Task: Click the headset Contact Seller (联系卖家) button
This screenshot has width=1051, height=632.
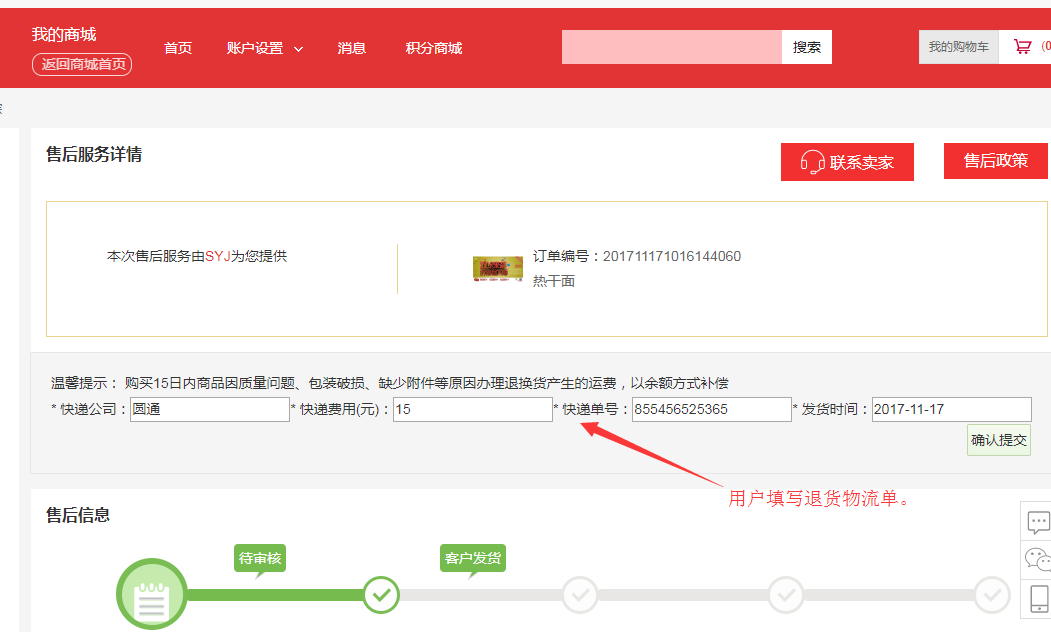Action: (x=847, y=162)
